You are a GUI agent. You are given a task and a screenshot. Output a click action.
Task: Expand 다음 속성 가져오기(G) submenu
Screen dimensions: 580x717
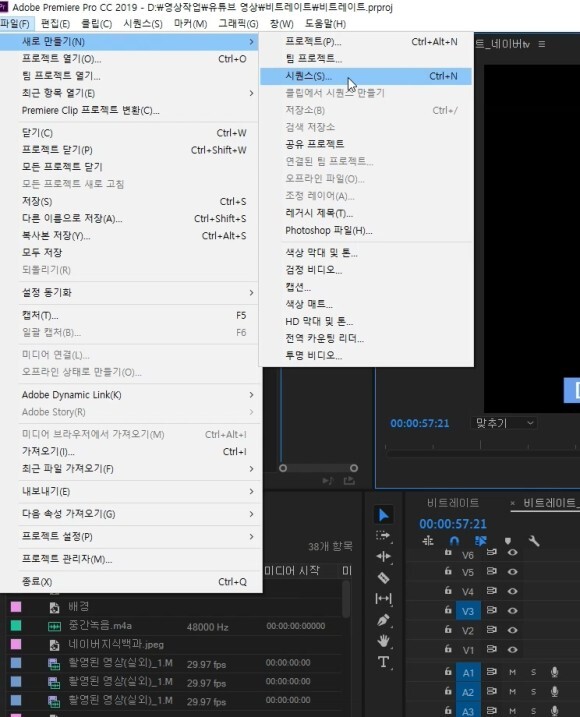[x=129, y=514]
